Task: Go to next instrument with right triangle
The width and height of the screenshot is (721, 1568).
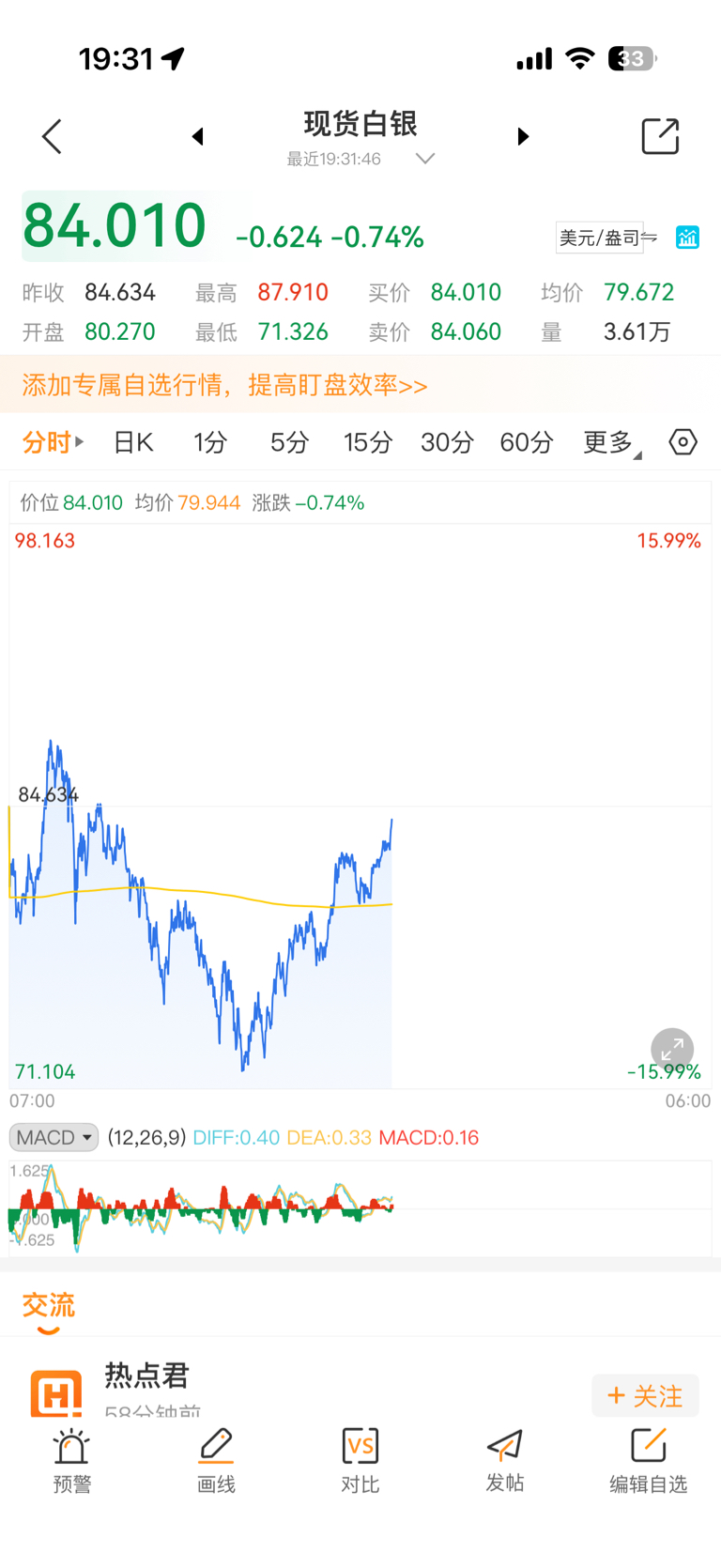Action: pyautogui.click(x=523, y=137)
